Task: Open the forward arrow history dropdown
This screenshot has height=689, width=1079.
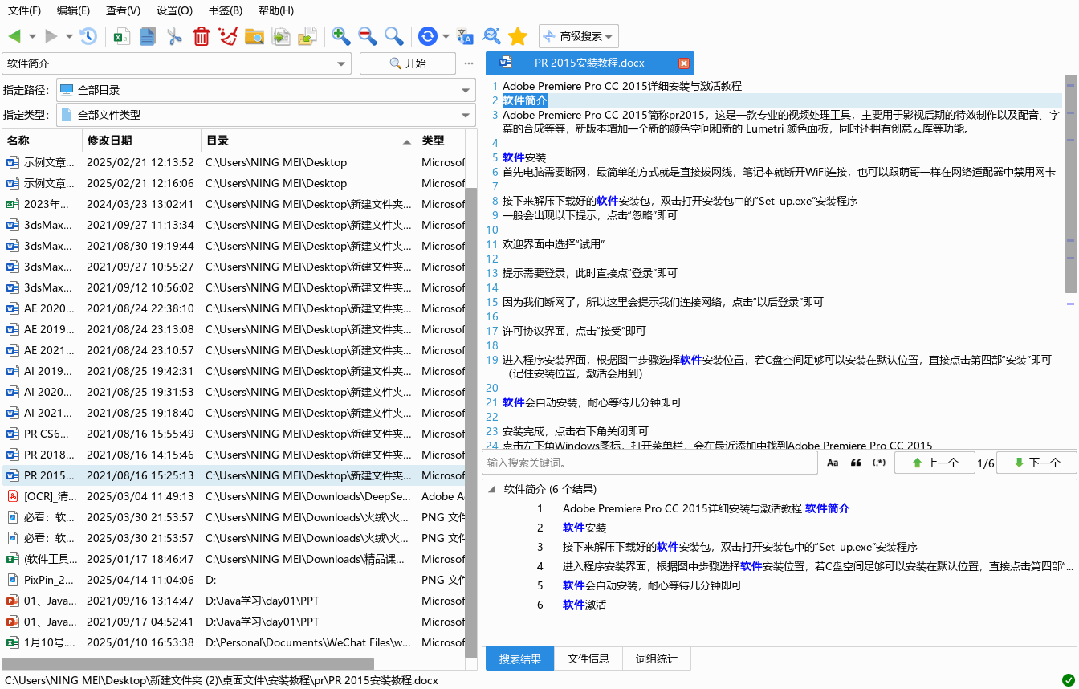Action: (x=69, y=37)
